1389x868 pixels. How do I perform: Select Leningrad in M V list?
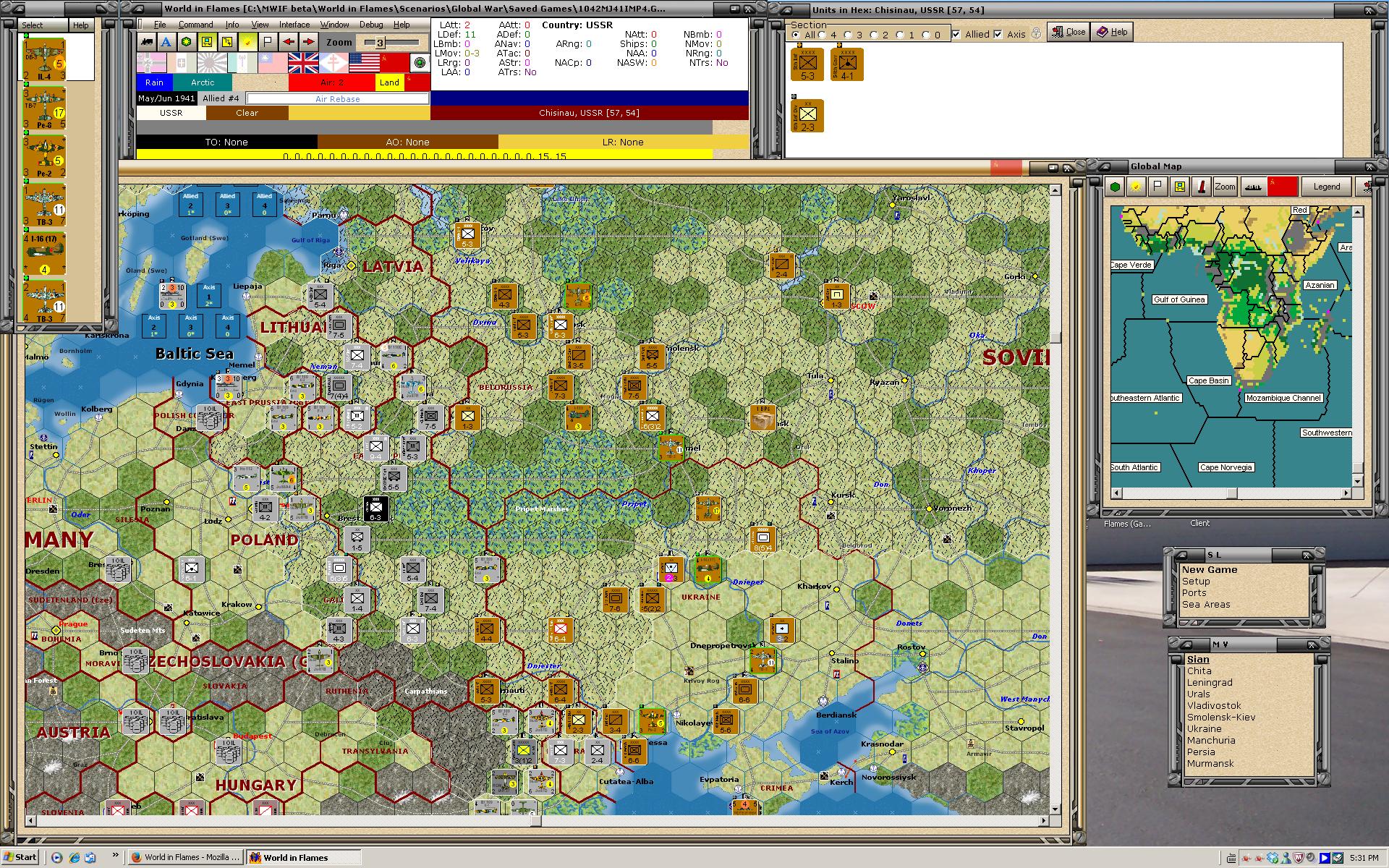tap(1210, 683)
